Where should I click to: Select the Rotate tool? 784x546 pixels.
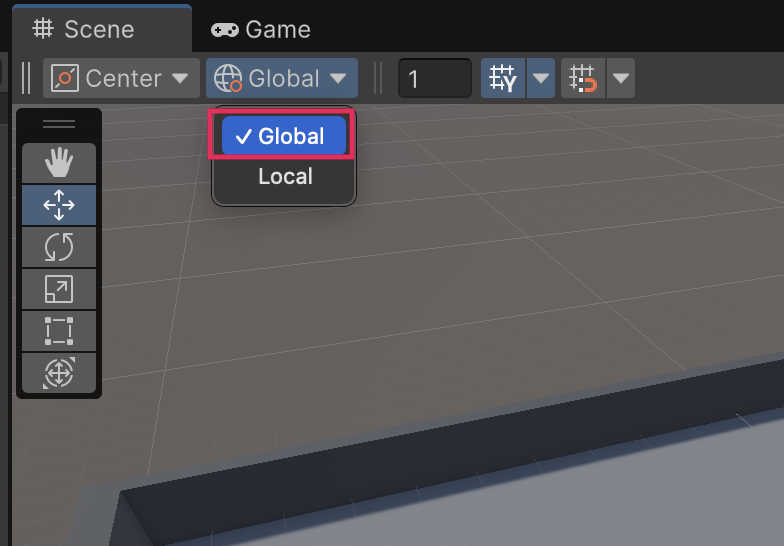tap(59, 247)
